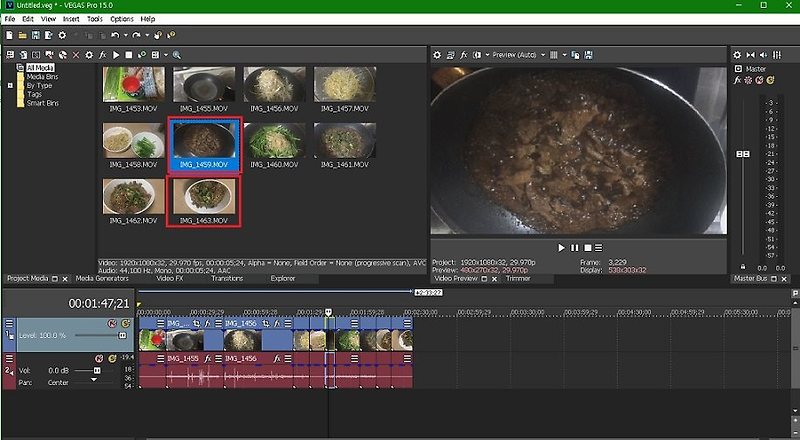Solo the Master bus

coord(770,80)
